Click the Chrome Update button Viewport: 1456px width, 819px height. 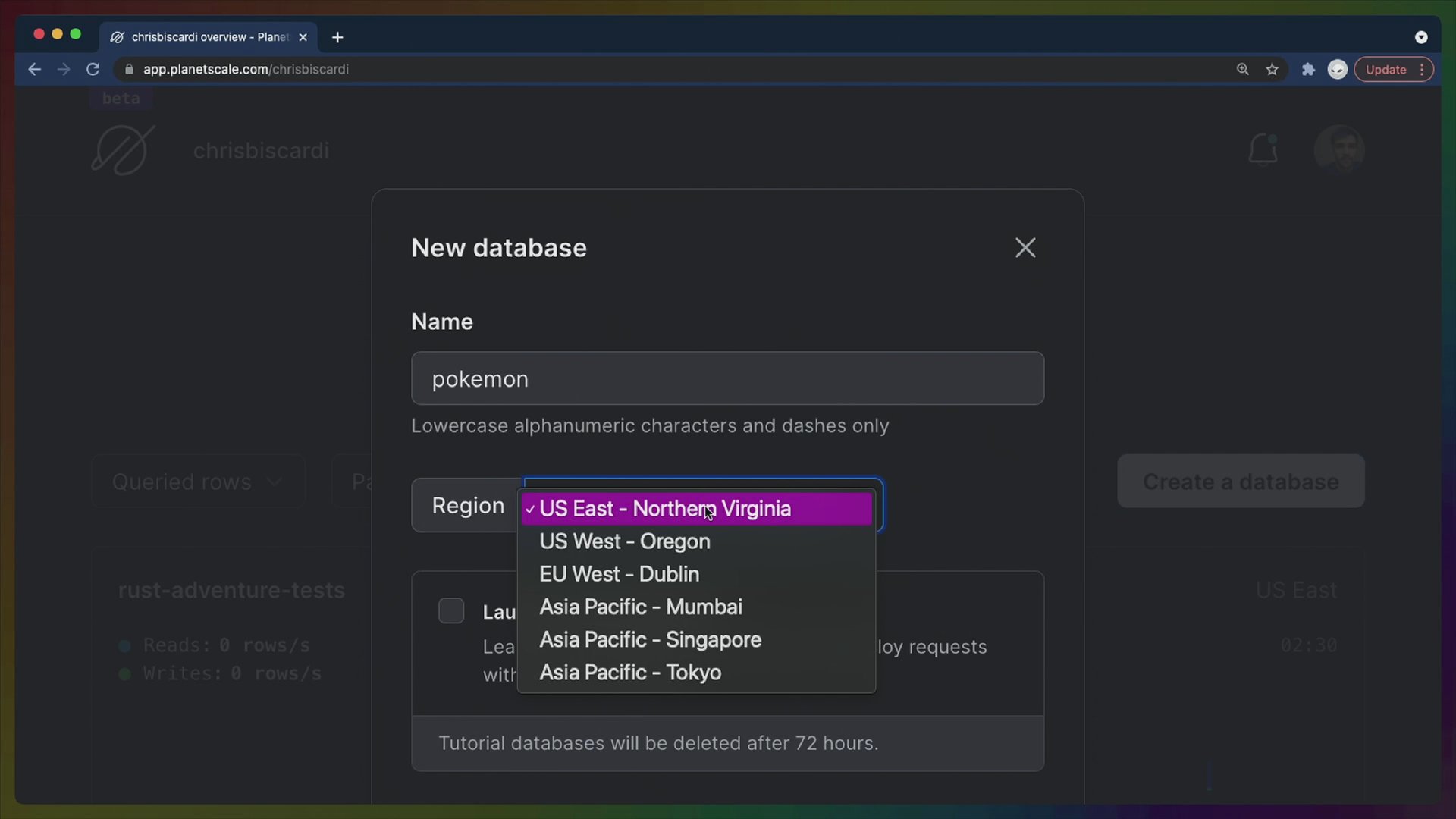pyautogui.click(x=1385, y=69)
